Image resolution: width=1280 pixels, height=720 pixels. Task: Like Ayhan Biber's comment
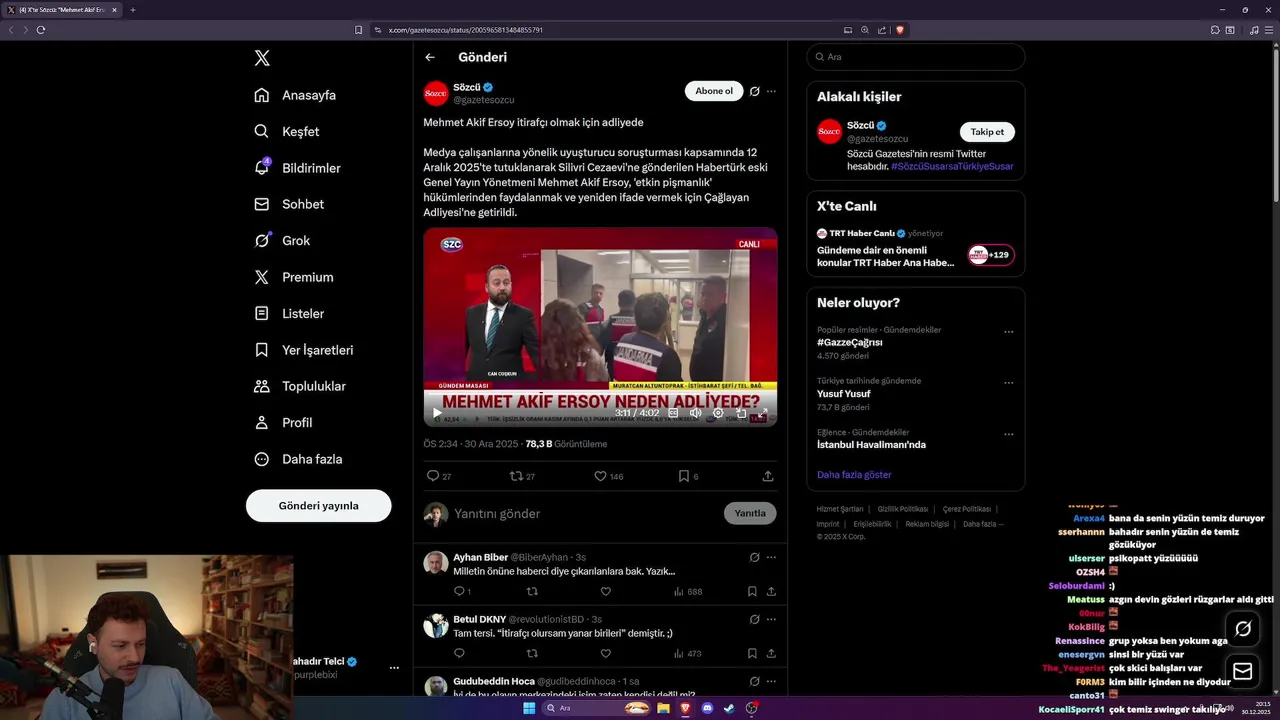click(606, 592)
